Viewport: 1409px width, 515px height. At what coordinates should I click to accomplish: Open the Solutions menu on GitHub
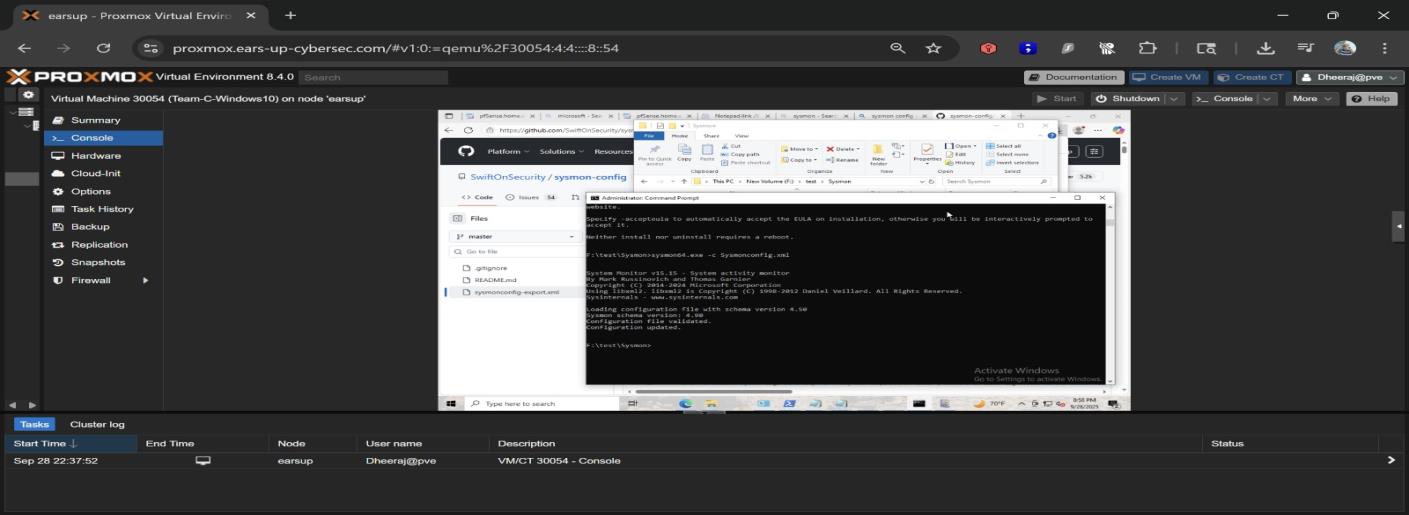tap(562, 151)
